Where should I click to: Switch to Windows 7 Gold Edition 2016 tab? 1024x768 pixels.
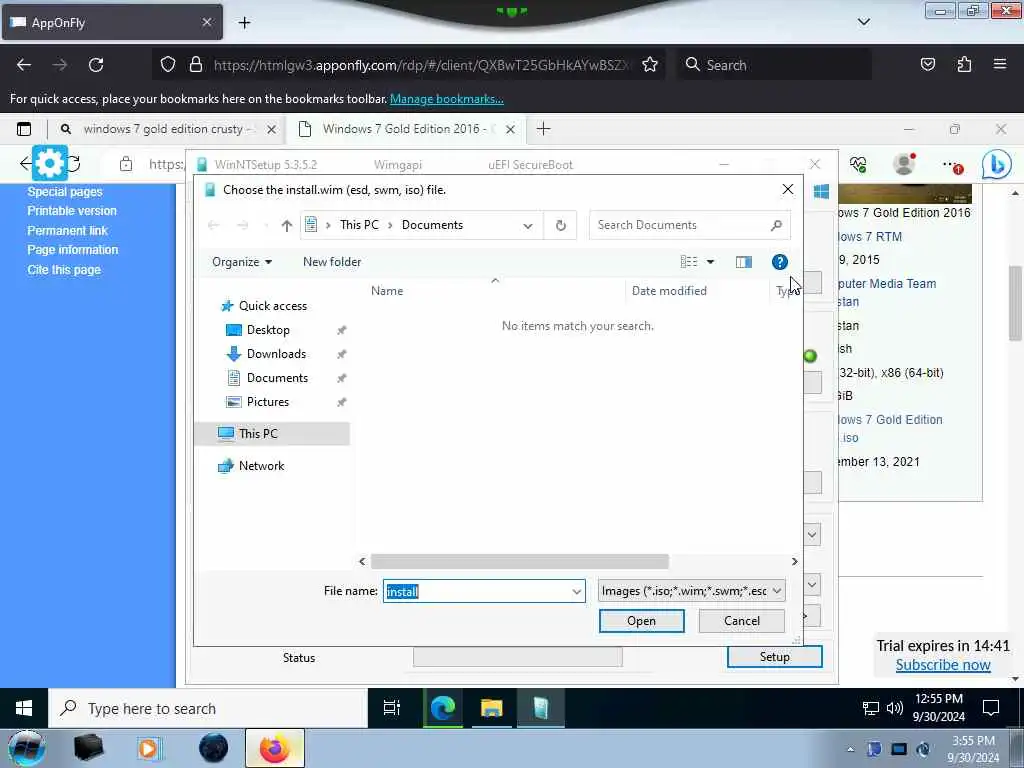click(404, 129)
